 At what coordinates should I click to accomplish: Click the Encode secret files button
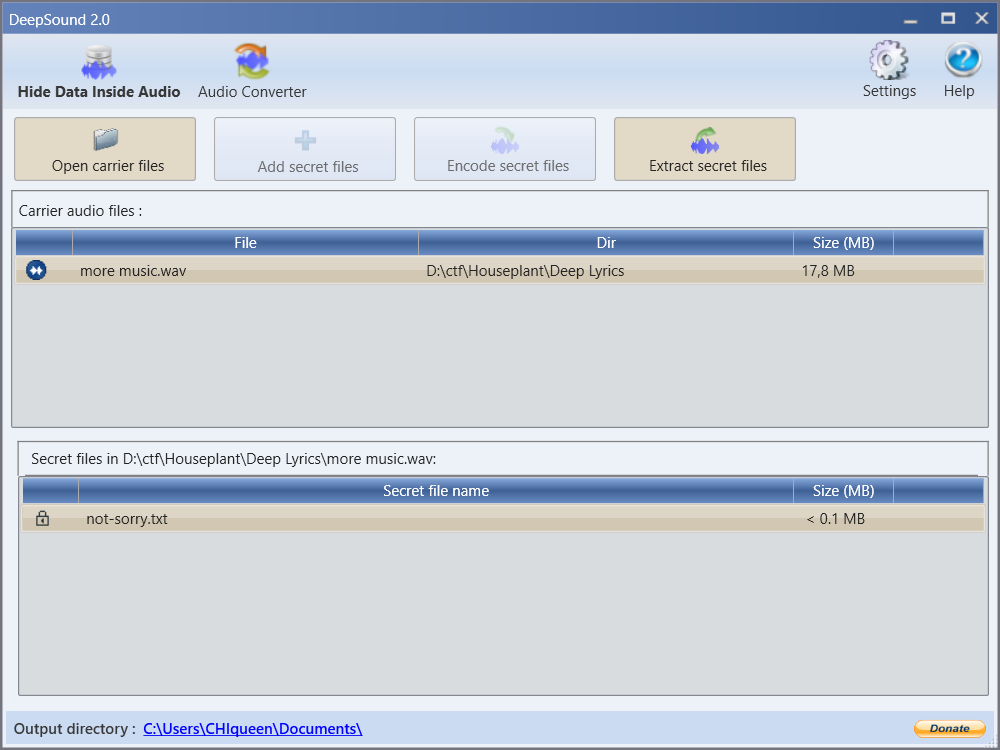[x=505, y=149]
